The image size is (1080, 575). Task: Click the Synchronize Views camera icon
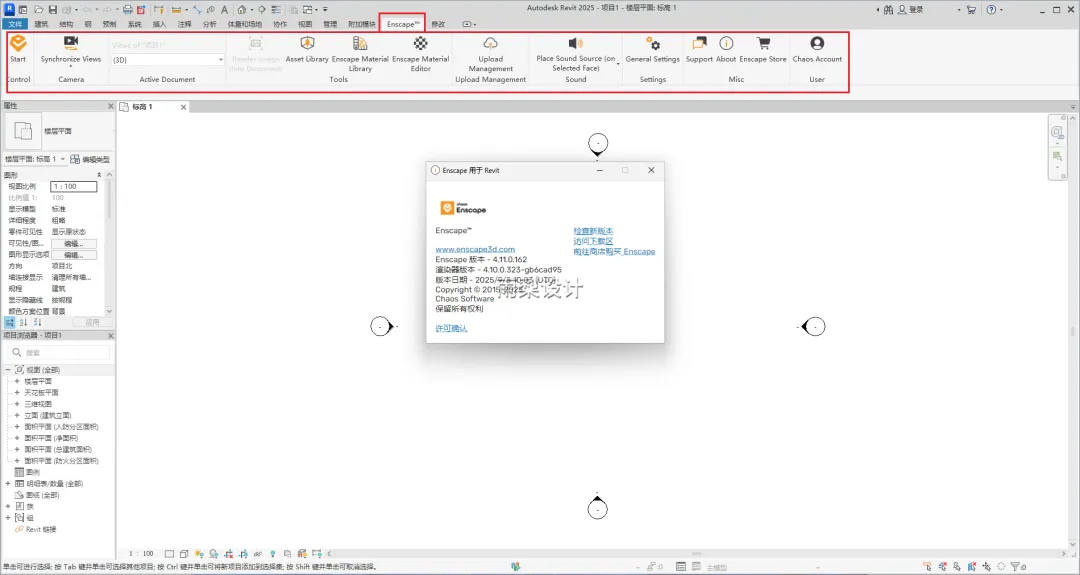point(70,43)
